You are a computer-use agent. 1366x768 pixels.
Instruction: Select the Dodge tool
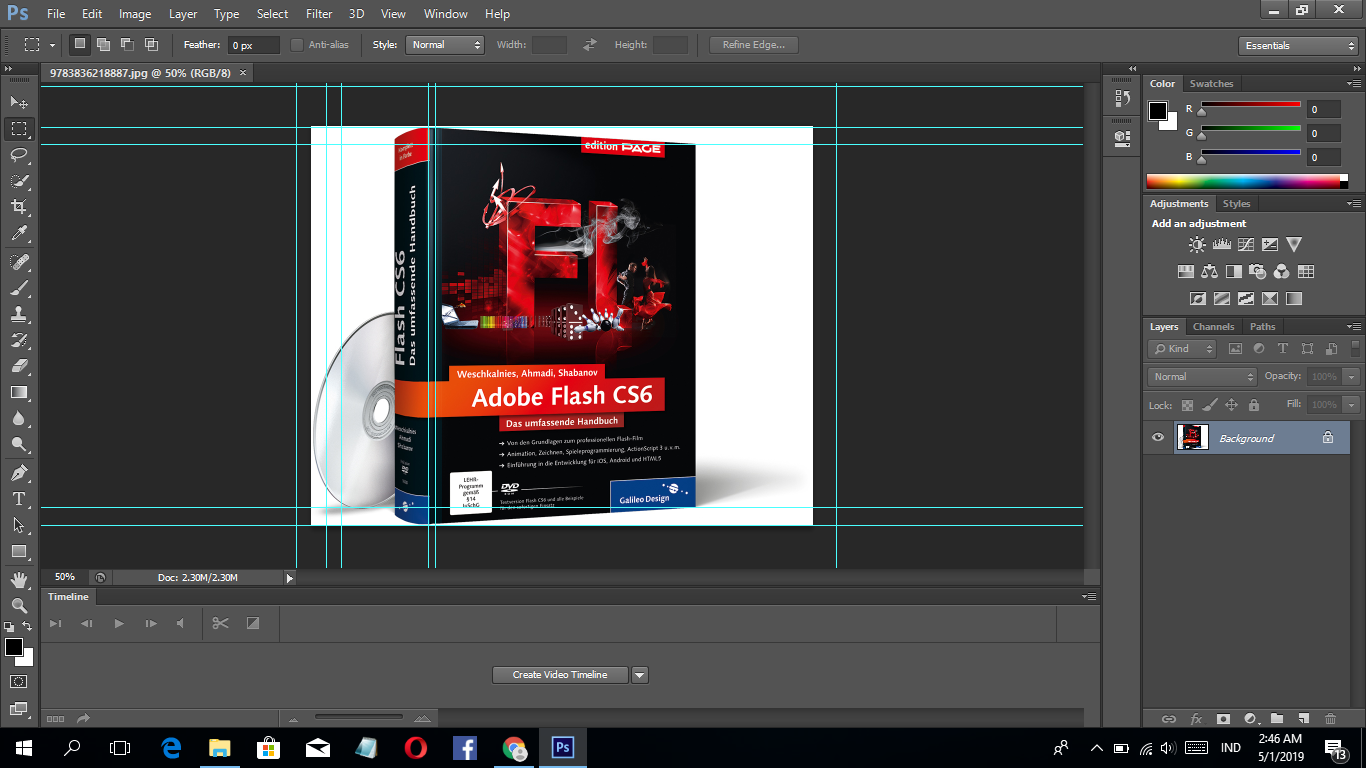[19, 444]
